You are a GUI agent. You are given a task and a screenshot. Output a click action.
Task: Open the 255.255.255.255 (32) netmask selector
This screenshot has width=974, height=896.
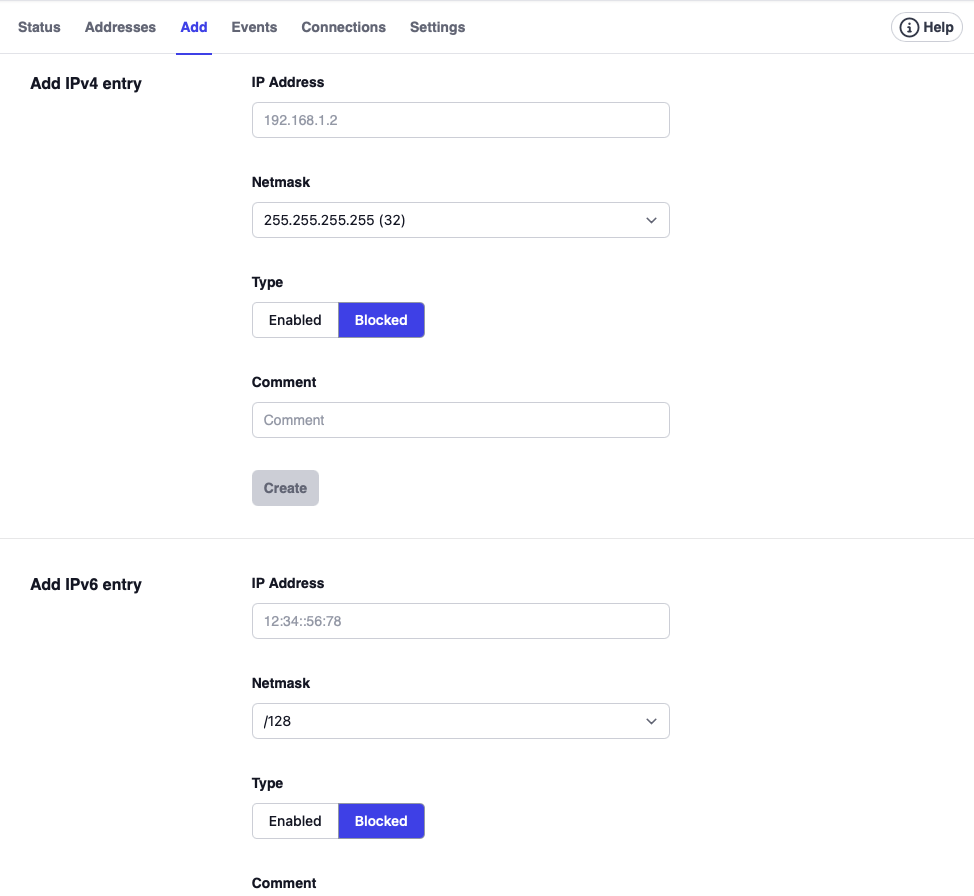460,220
